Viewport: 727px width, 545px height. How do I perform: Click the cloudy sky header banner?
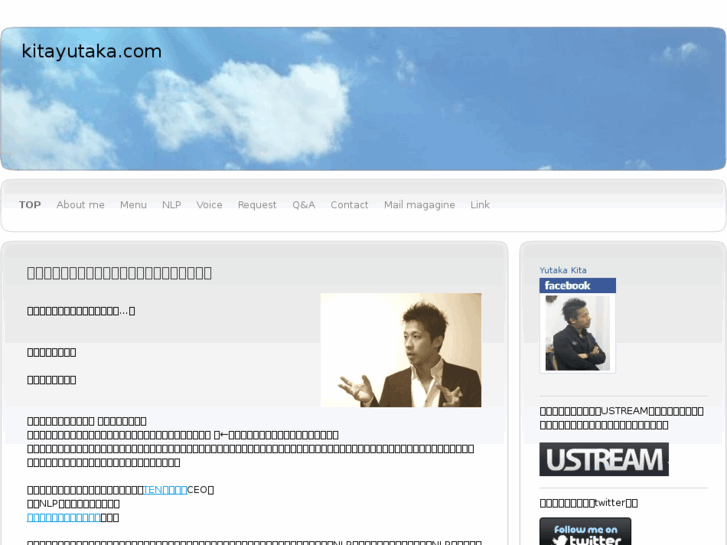(x=364, y=98)
